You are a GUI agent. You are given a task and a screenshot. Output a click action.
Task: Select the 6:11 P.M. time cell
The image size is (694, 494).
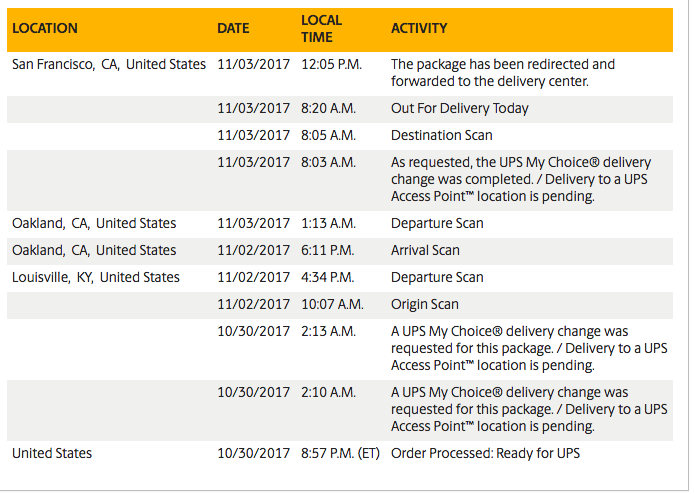tap(328, 251)
